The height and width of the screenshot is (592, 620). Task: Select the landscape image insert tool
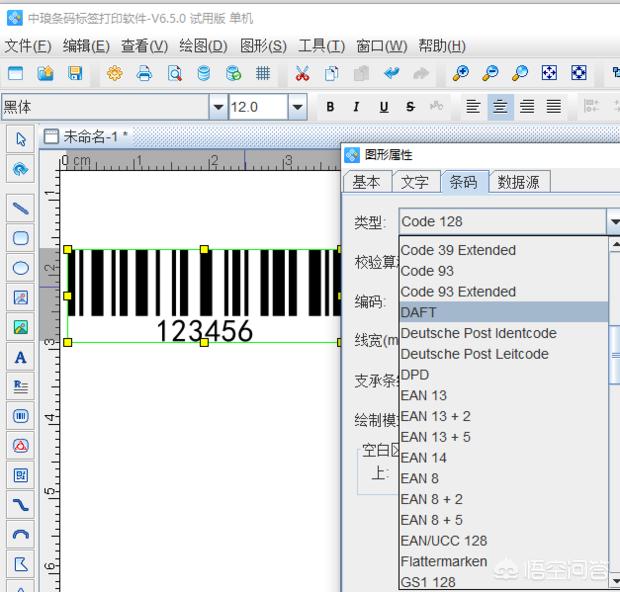pyautogui.click(x=21, y=327)
